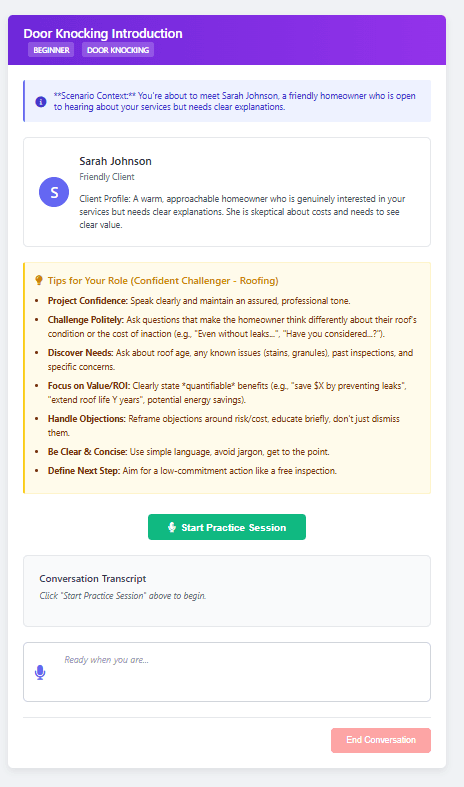Image resolution: width=464 pixels, height=787 pixels.
Task: Click the Scenario Context banner text
Action: click(x=235, y=101)
